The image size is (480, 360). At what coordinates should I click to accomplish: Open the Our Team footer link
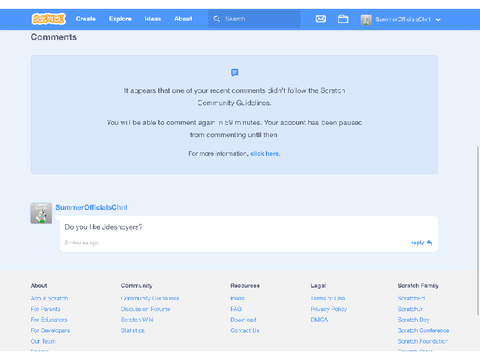[x=43, y=341]
